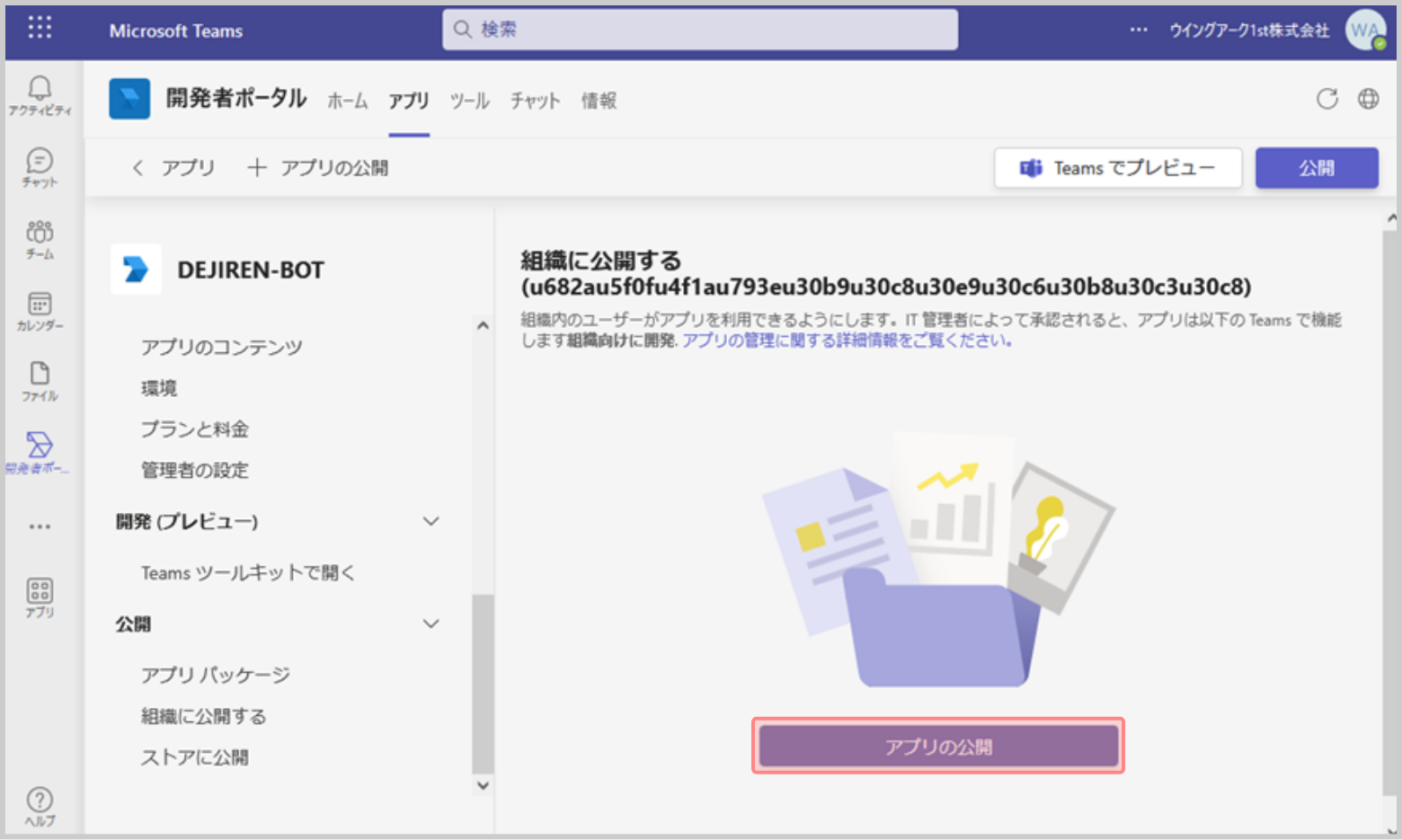Open the WA profile avatar

pyautogui.click(x=1365, y=30)
